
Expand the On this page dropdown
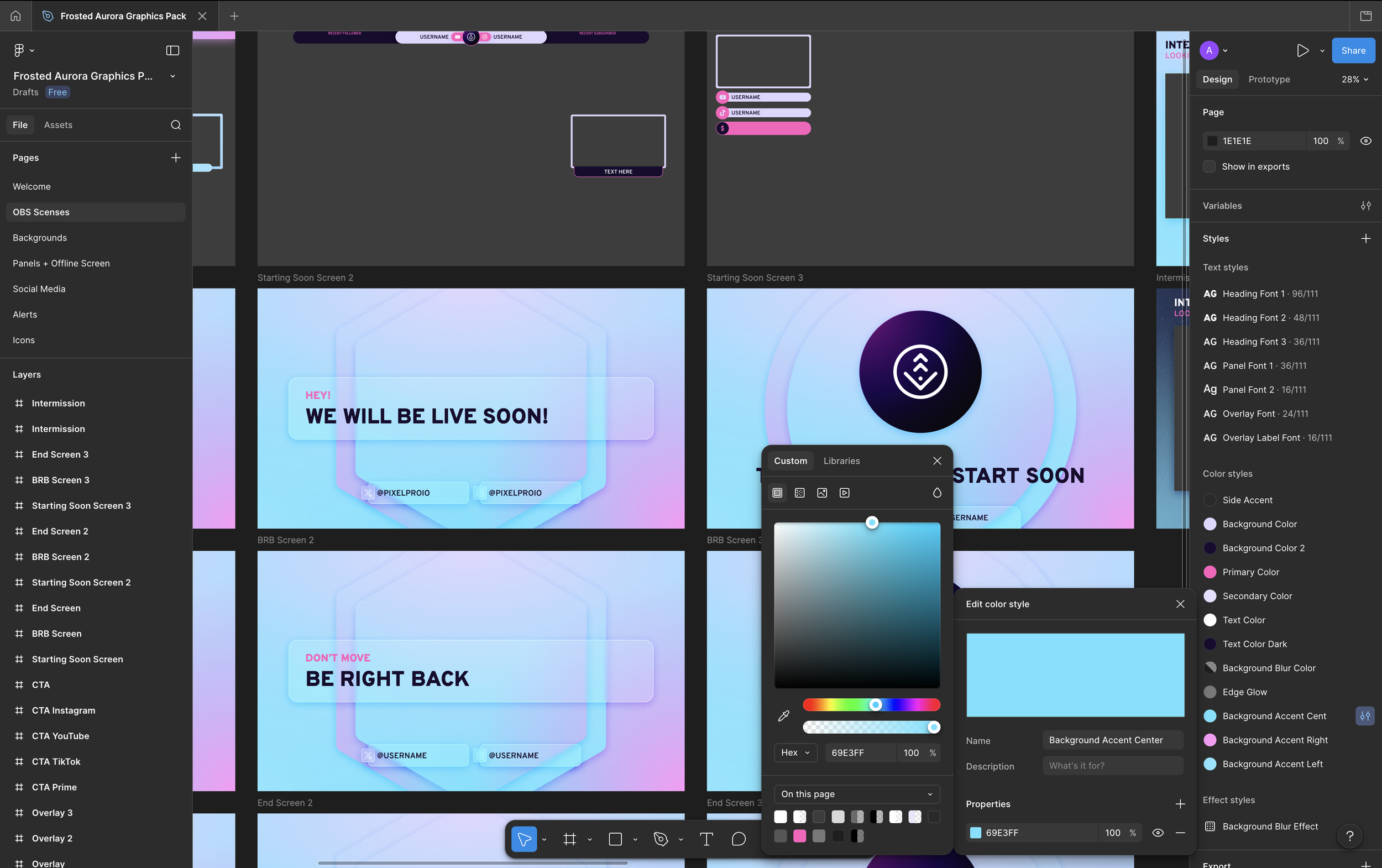[856, 794]
